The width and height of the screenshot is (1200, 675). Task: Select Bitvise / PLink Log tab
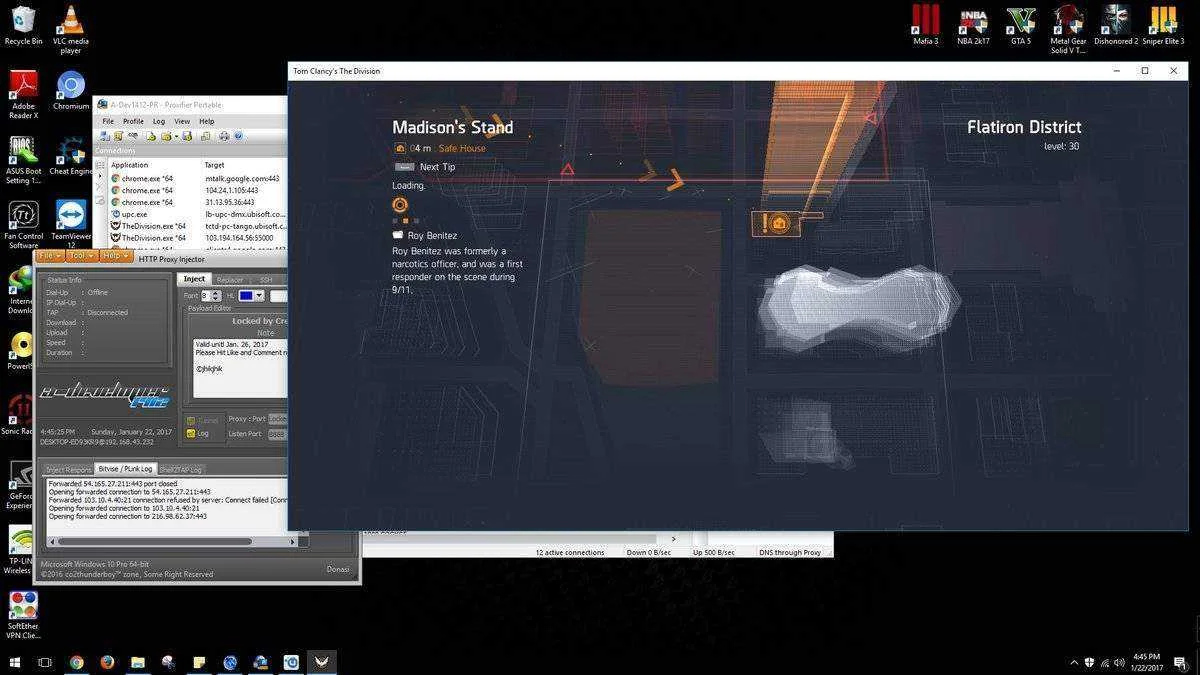125,469
